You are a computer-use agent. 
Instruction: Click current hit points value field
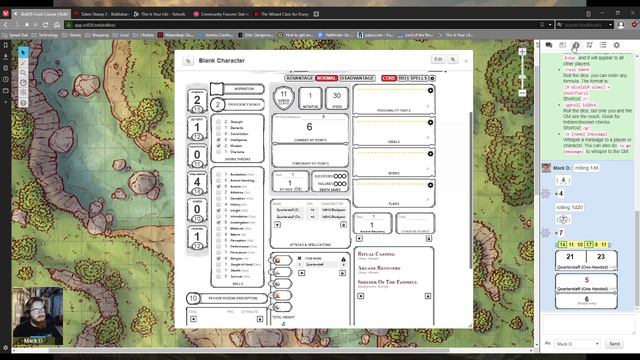coord(309,127)
